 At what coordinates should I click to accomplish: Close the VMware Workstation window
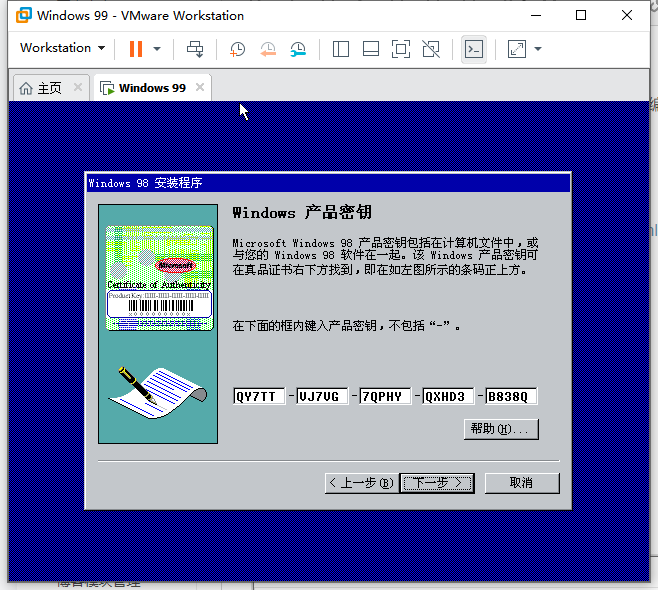pos(627,16)
